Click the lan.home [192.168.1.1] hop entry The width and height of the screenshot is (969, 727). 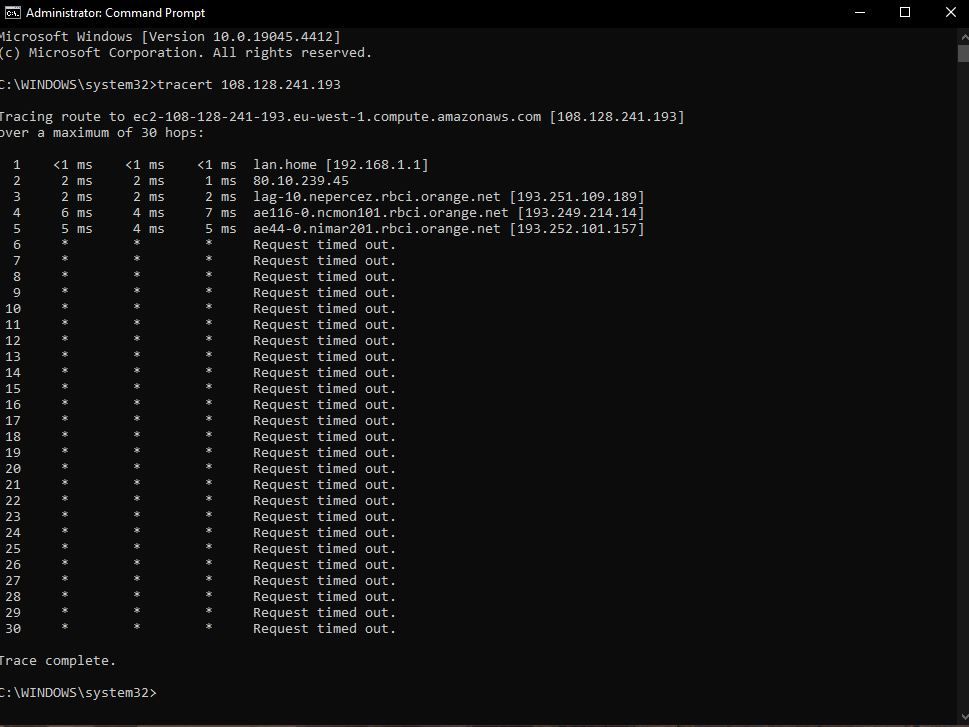pos(340,165)
